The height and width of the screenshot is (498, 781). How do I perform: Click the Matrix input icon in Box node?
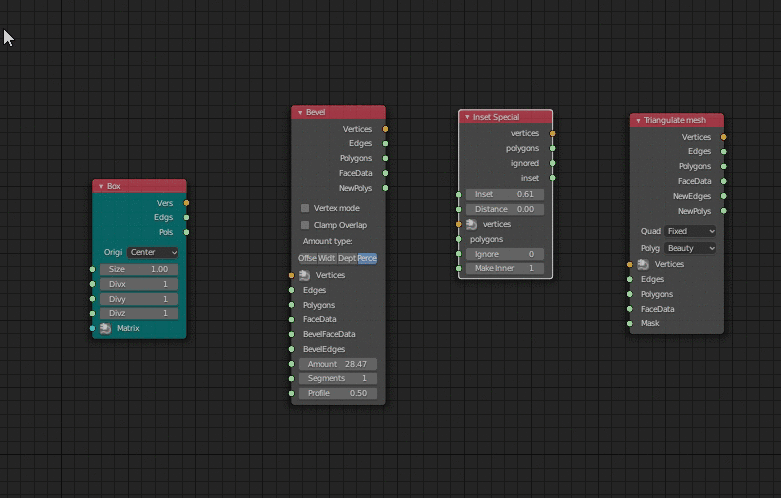tap(105, 328)
